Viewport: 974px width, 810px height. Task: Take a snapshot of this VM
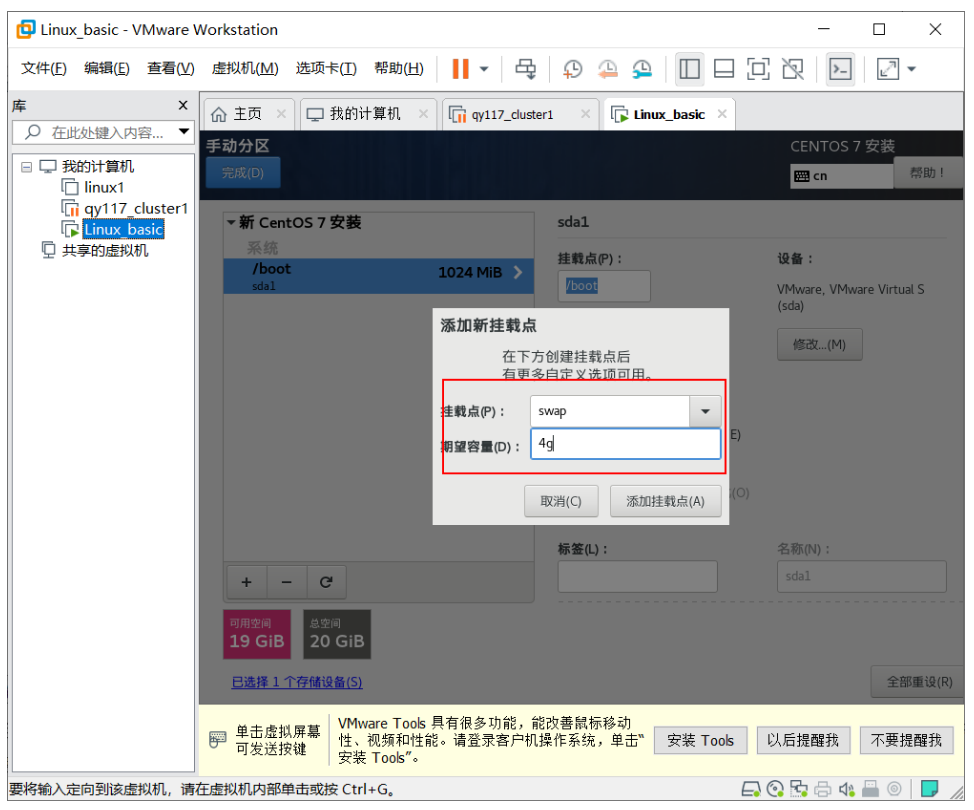[572, 68]
